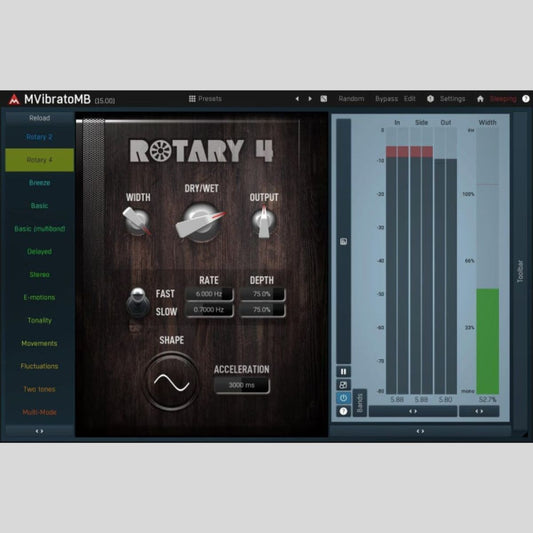Click the Edit button

tap(410, 99)
